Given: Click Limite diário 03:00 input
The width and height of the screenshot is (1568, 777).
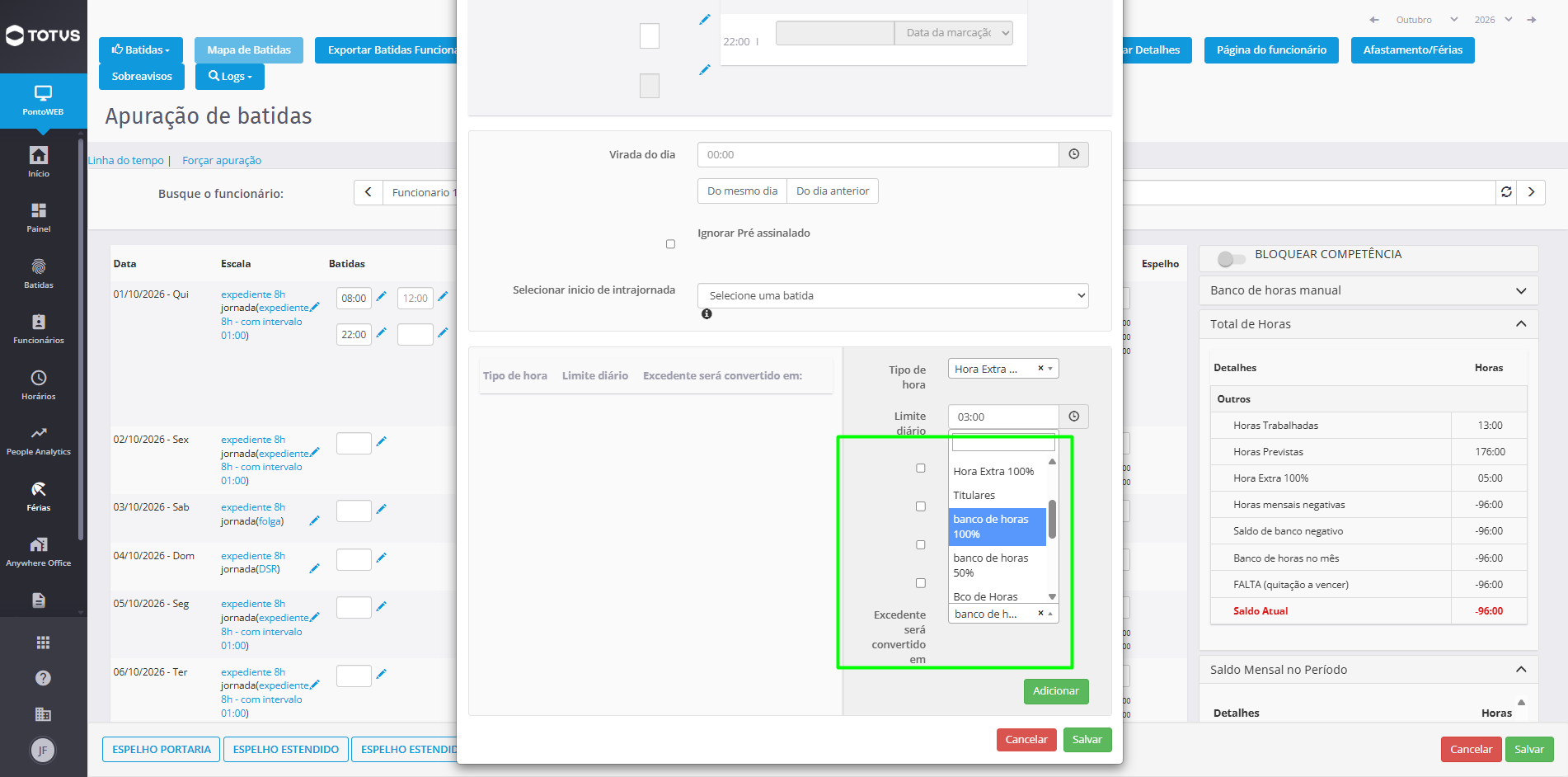Looking at the screenshot, I should coord(1003,417).
